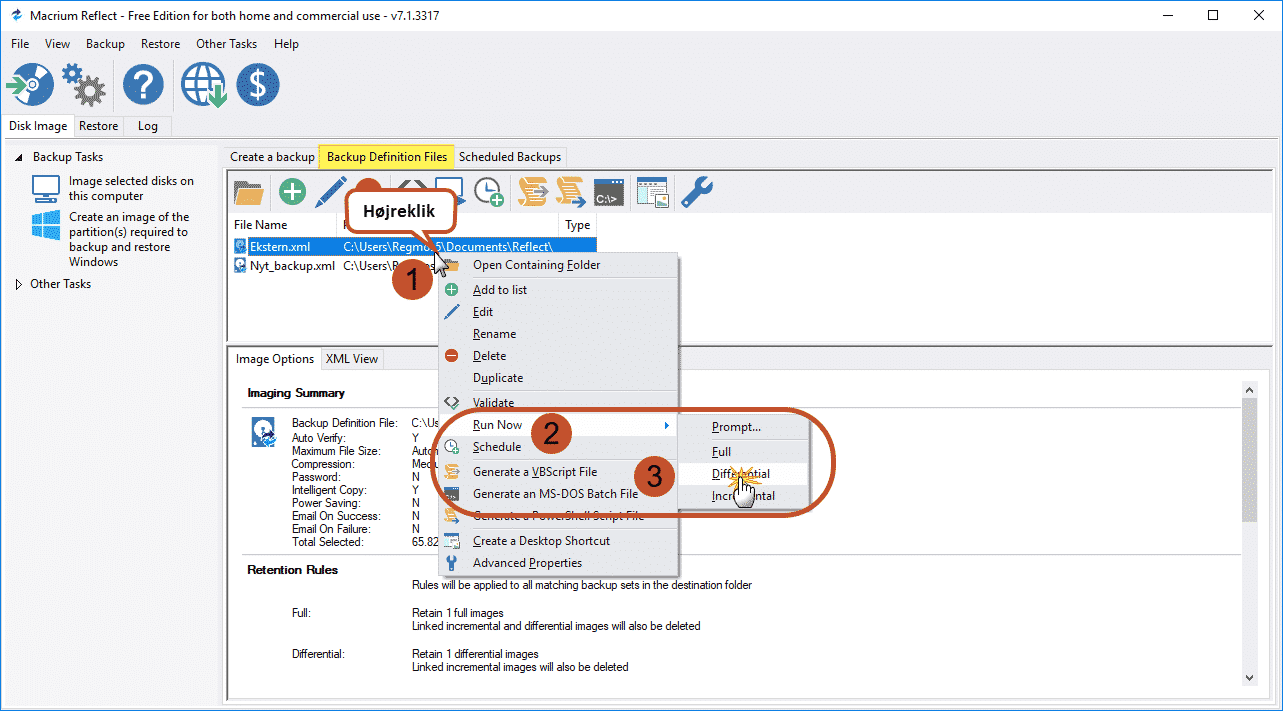This screenshot has width=1283, height=711.
Task: Choose Delete in the context menu
Action: (489, 356)
